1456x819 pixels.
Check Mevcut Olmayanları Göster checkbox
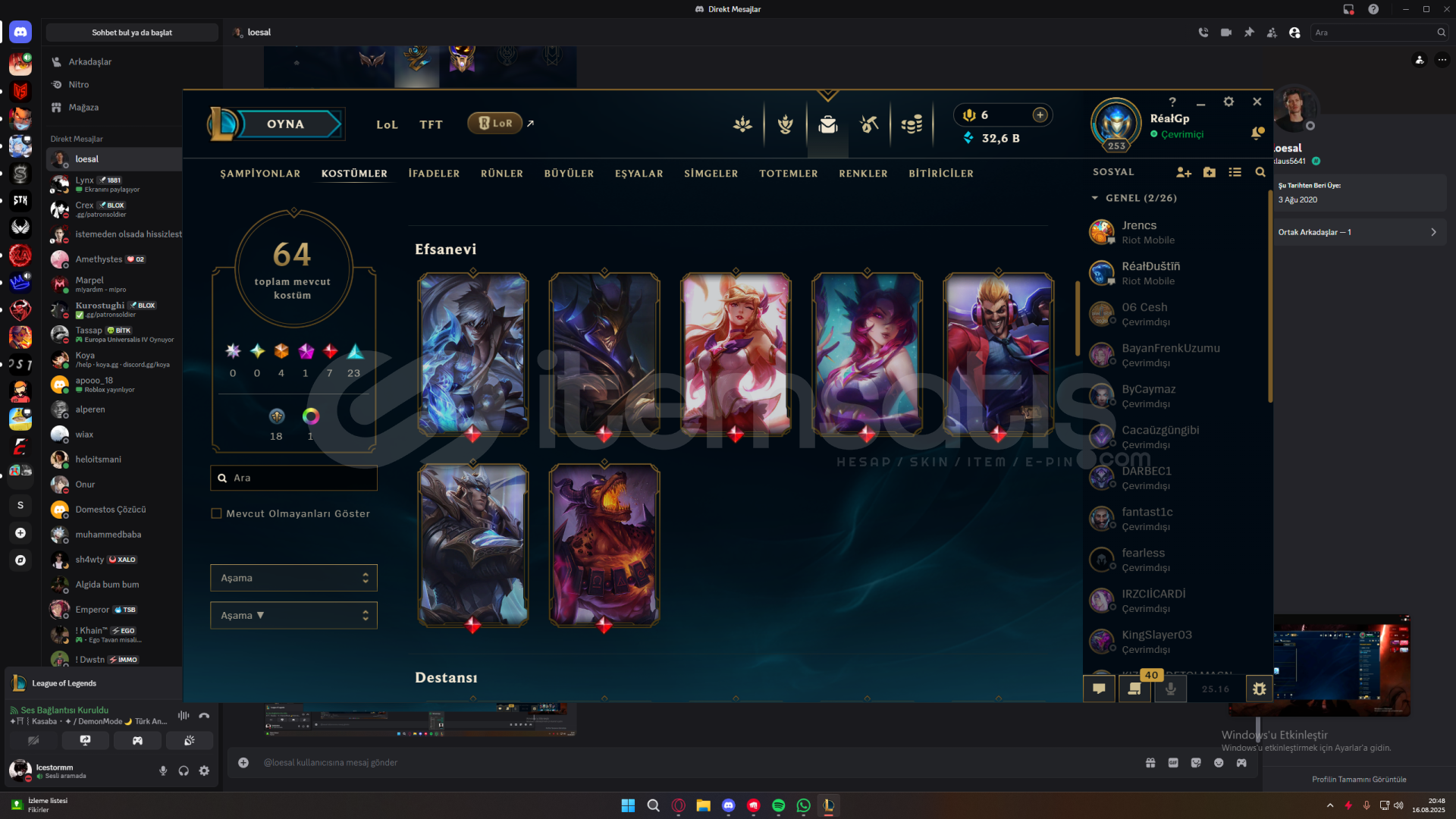point(216,513)
